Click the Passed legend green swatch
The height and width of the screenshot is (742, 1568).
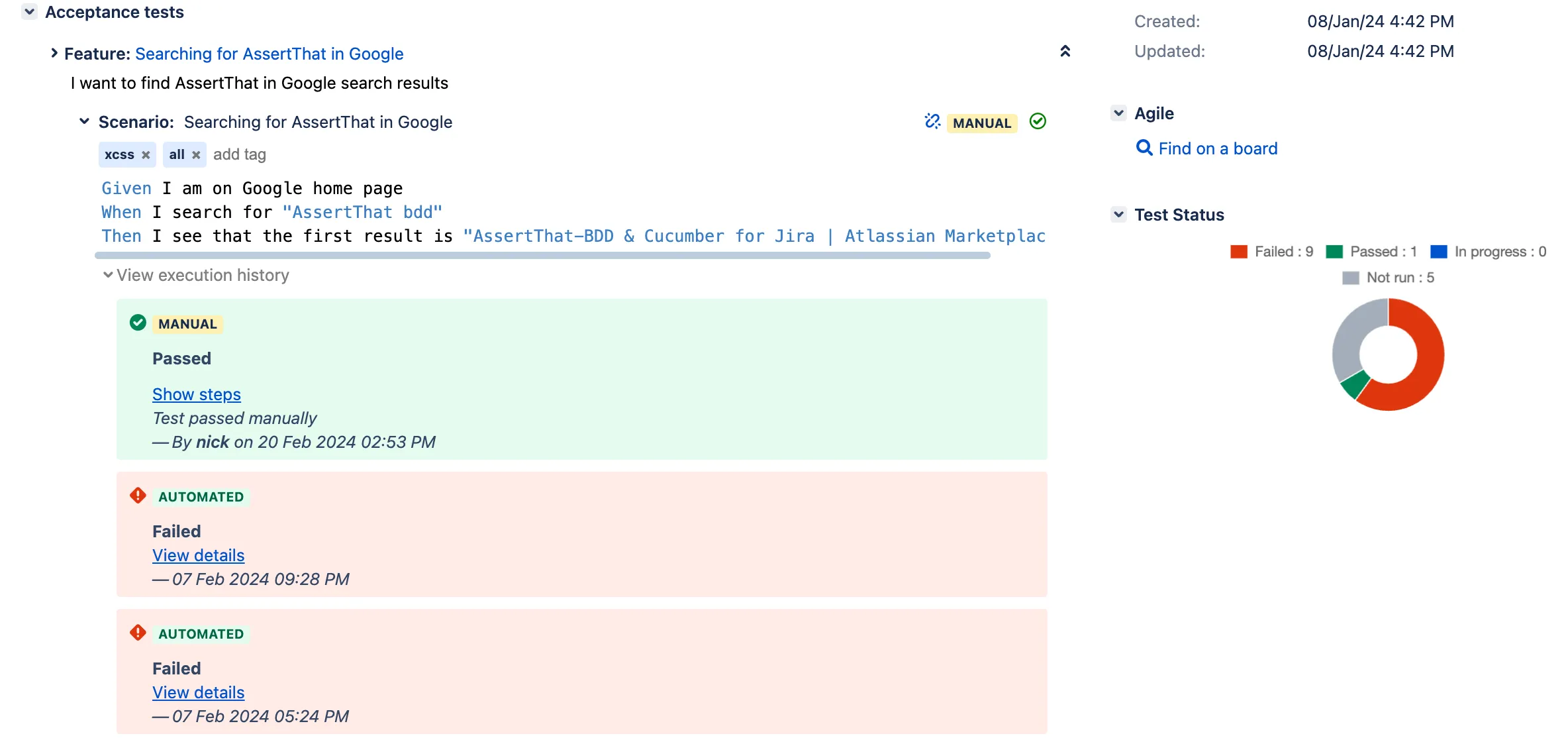pyautogui.click(x=1334, y=252)
